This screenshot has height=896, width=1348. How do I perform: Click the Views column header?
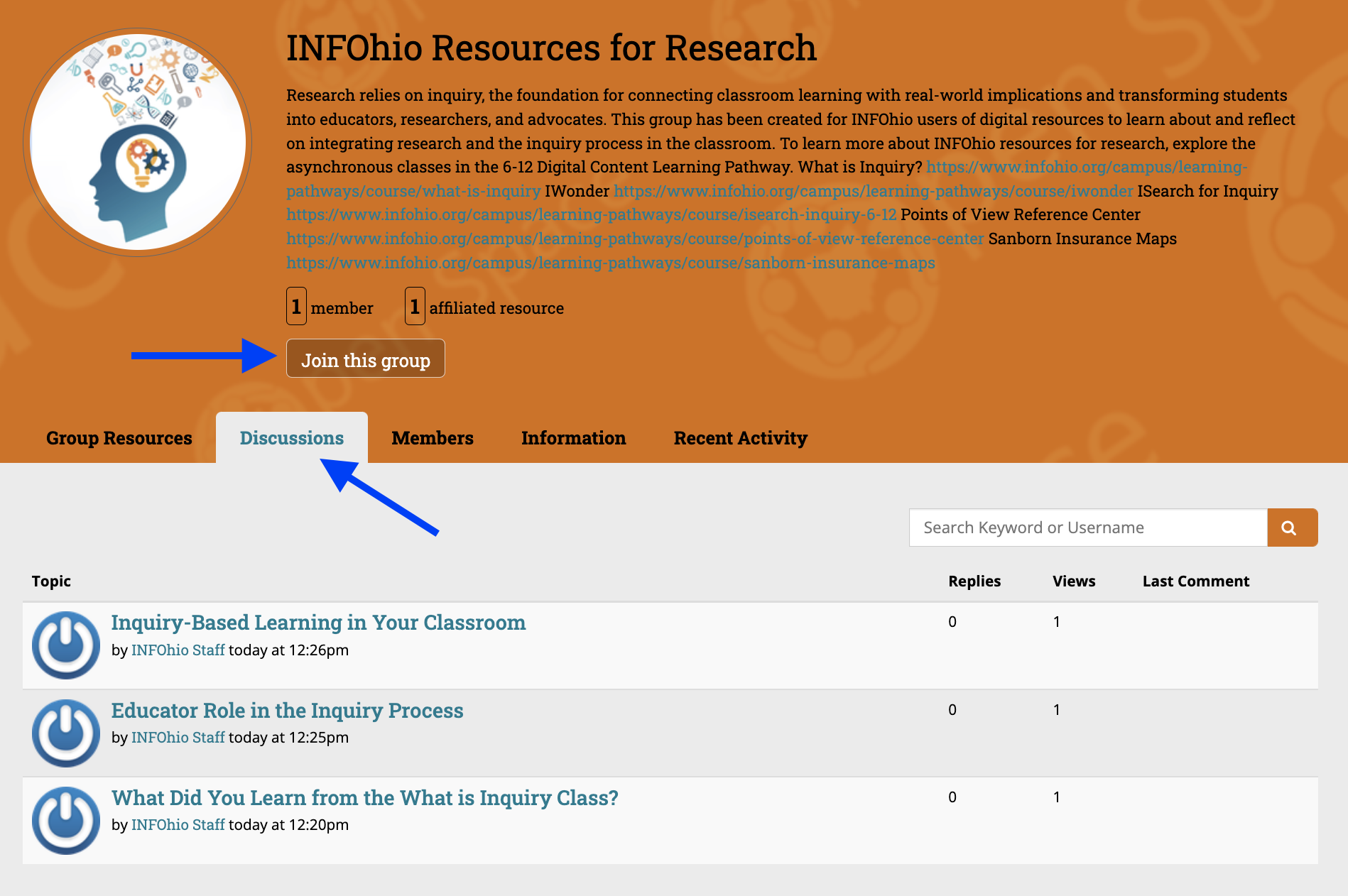[1074, 581]
